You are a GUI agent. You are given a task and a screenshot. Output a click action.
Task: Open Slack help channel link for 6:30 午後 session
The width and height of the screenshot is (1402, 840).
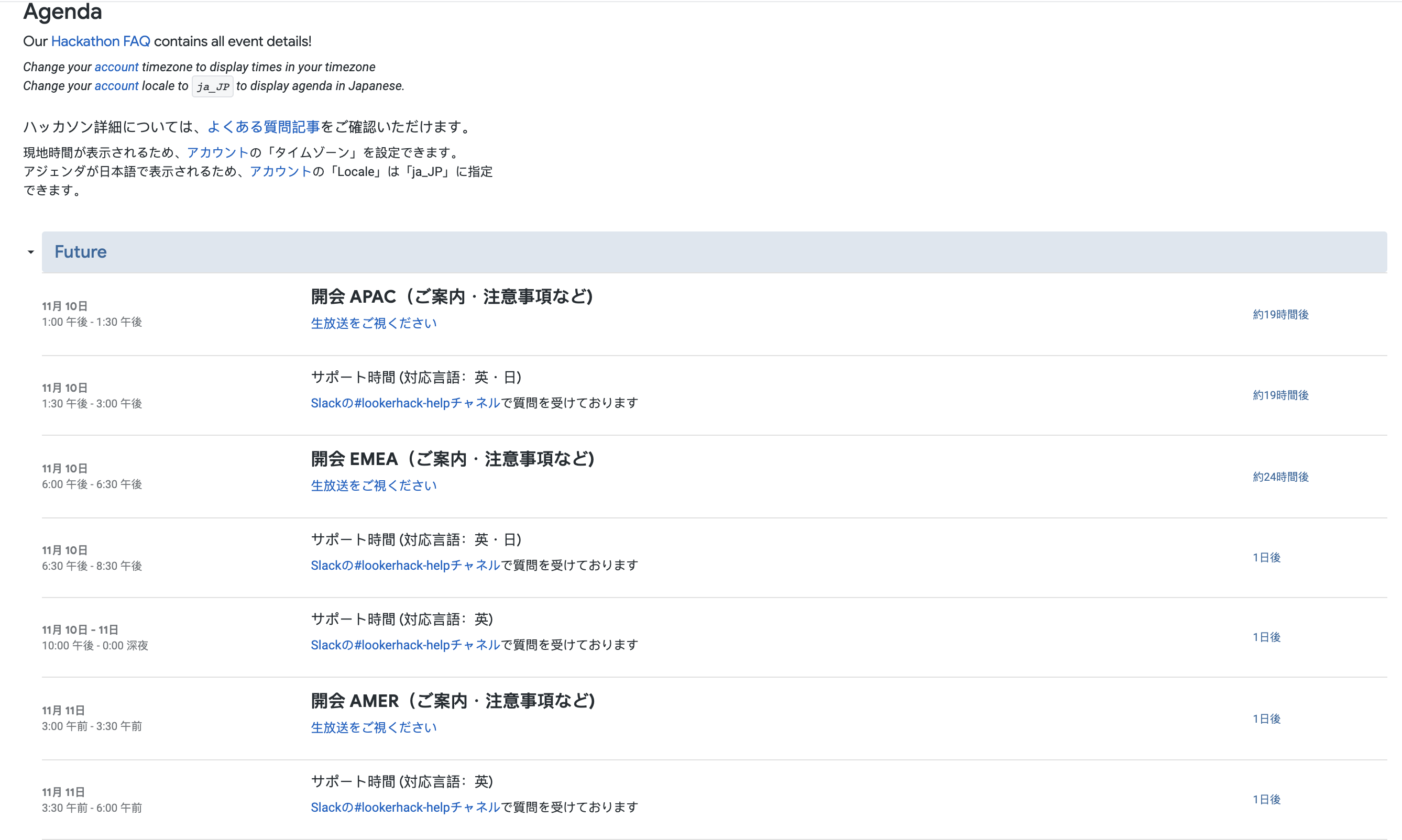pos(405,566)
